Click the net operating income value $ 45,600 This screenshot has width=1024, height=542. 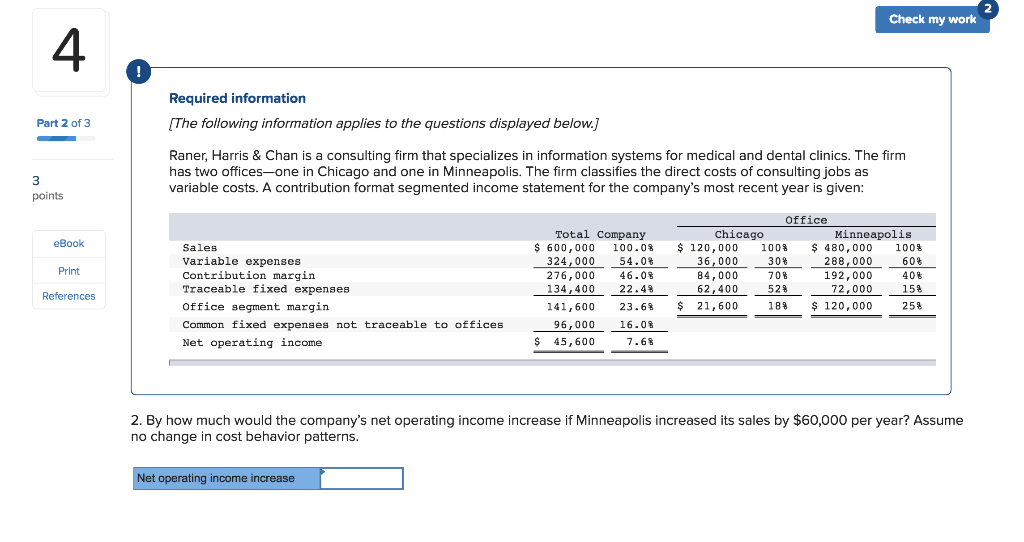(564, 342)
